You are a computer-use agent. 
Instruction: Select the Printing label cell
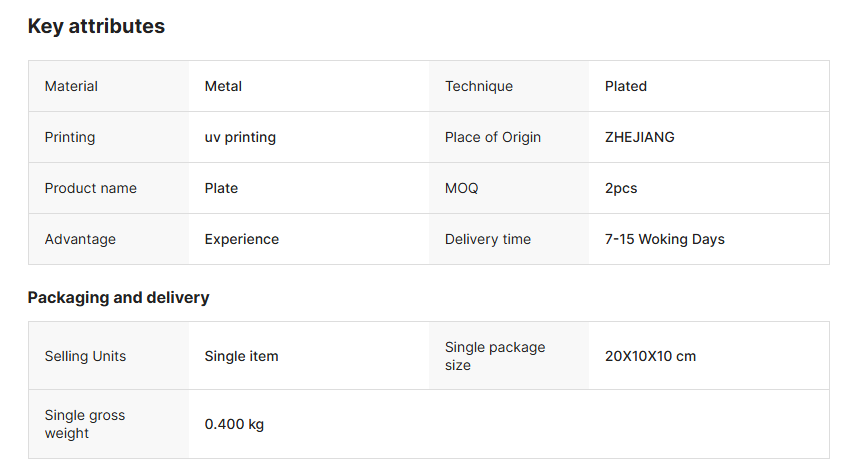tap(70, 138)
